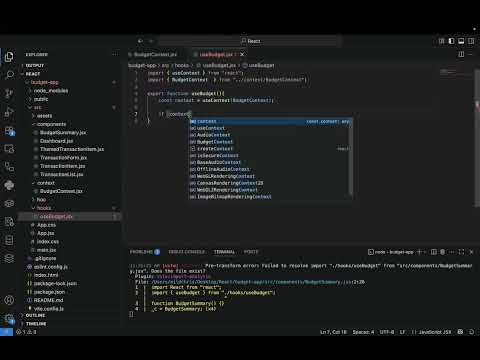The image size is (480, 360).
Task: Add a new terminal with plus icon
Action: [x=420, y=252]
